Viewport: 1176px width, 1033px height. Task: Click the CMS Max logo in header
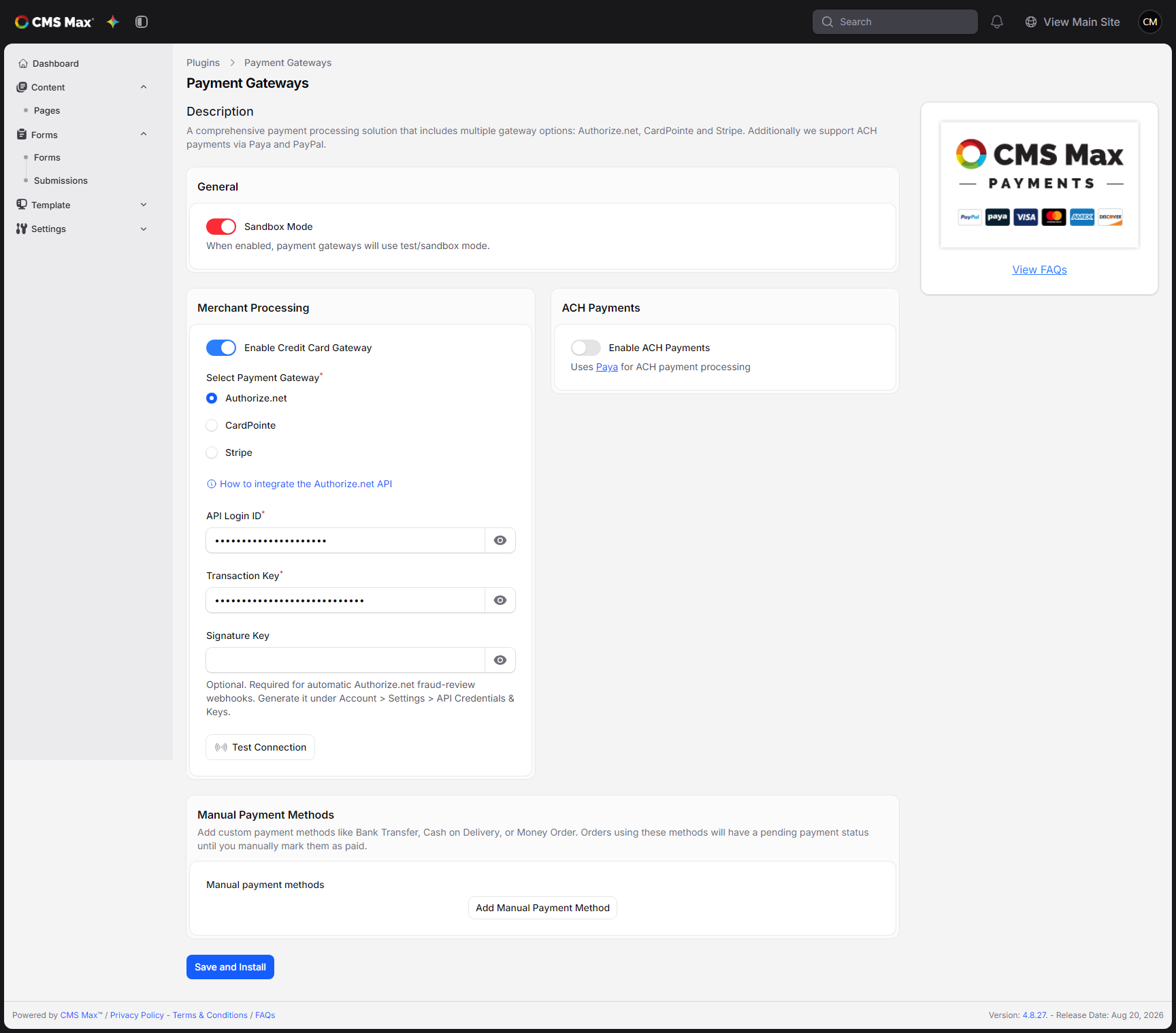point(54,22)
